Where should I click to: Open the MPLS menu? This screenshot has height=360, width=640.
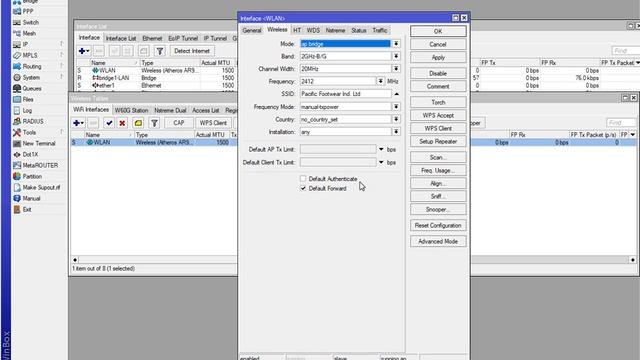pyautogui.click(x=30, y=56)
